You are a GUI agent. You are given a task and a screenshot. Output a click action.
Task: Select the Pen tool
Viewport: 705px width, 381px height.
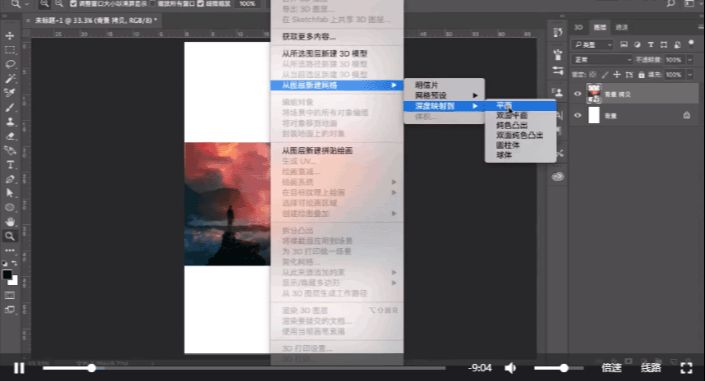click(x=10, y=179)
